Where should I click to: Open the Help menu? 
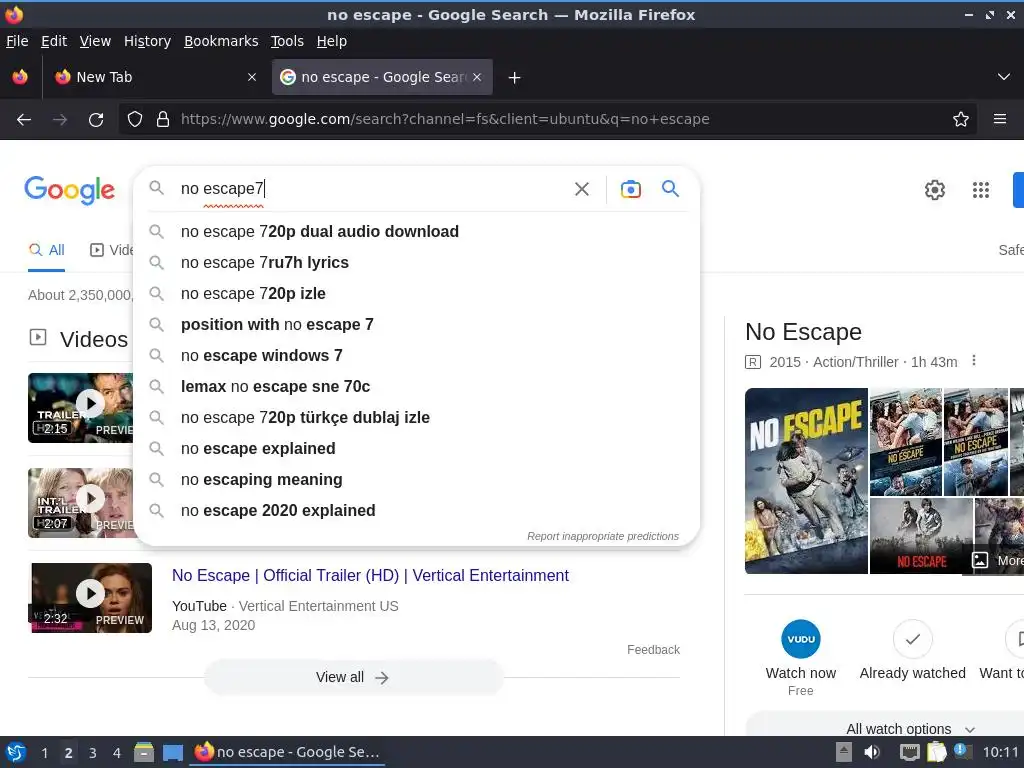point(332,41)
